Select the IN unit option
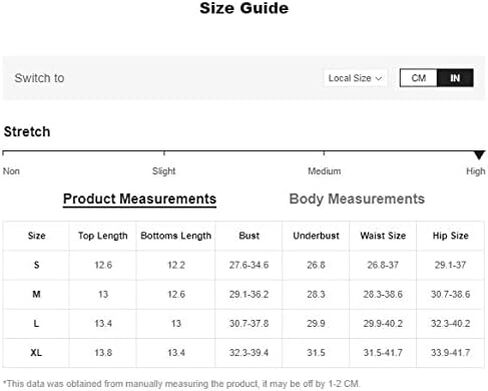 pyautogui.click(x=455, y=78)
